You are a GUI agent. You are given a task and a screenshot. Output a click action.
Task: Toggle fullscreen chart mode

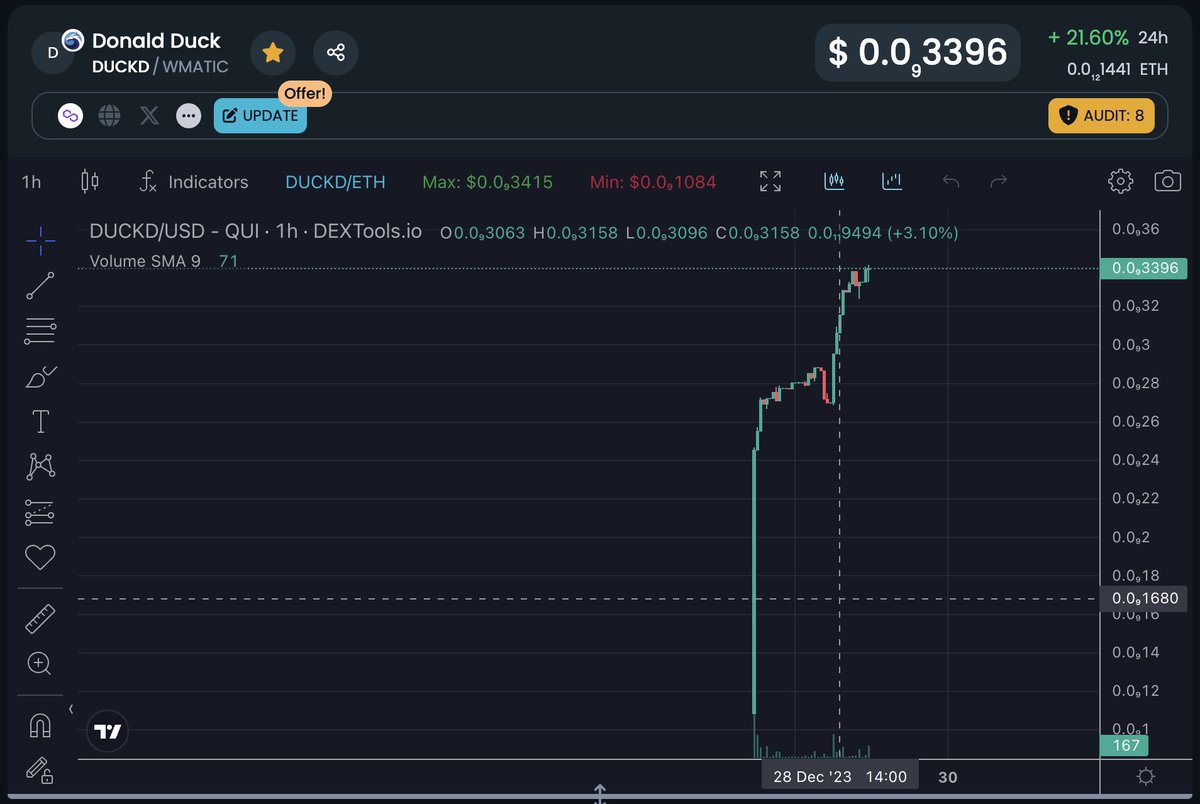point(770,181)
